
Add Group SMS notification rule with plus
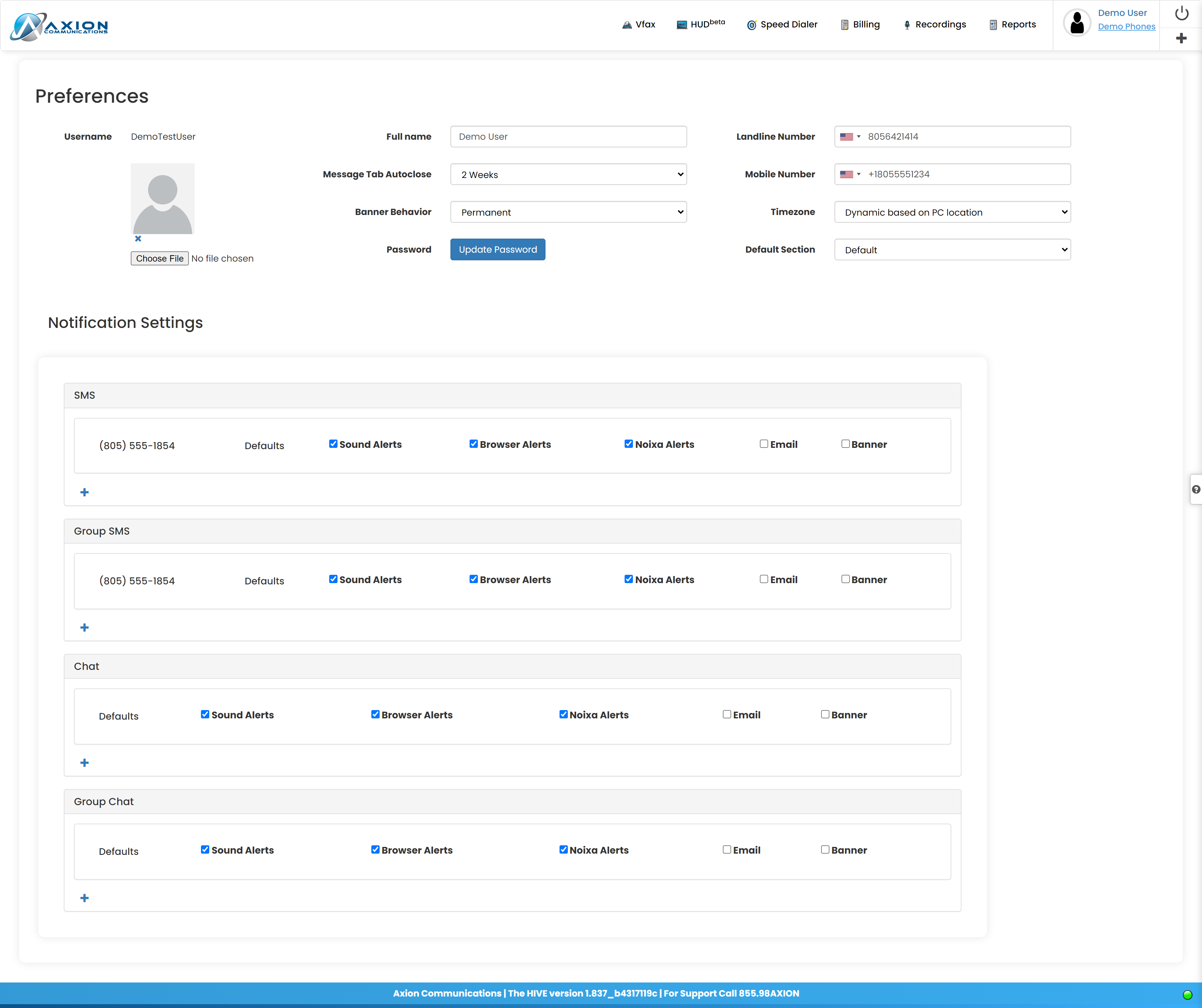click(x=85, y=627)
